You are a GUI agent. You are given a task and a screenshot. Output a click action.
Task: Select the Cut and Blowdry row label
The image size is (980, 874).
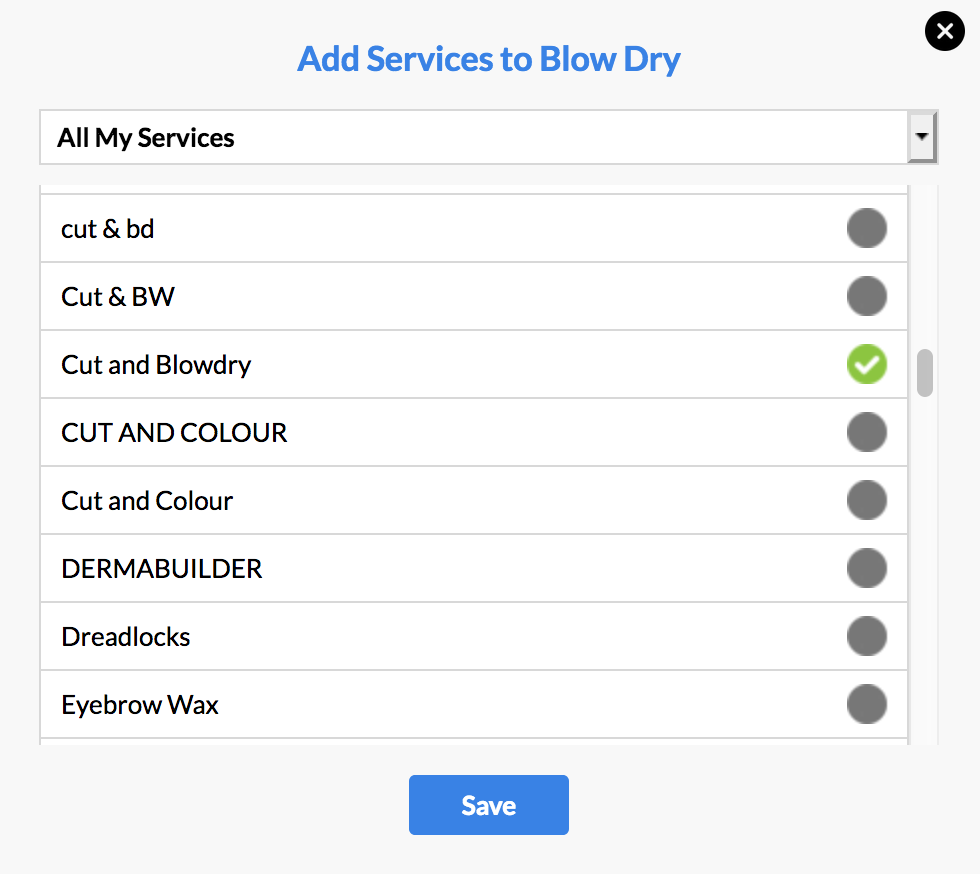tap(156, 365)
